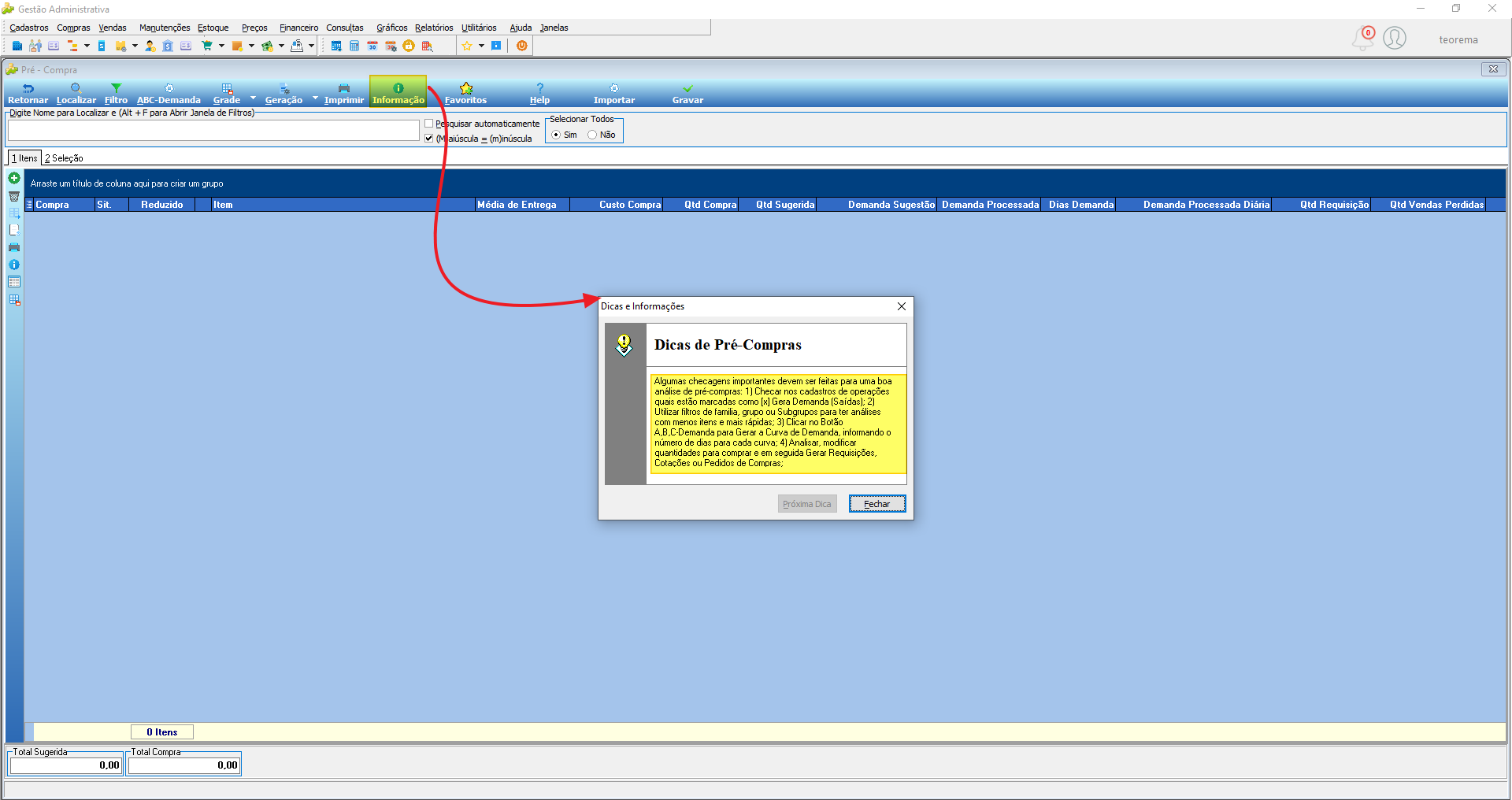Click the Help button in Pré-Compra toolbar
The width and height of the screenshot is (1512, 800).
point(540,94)
